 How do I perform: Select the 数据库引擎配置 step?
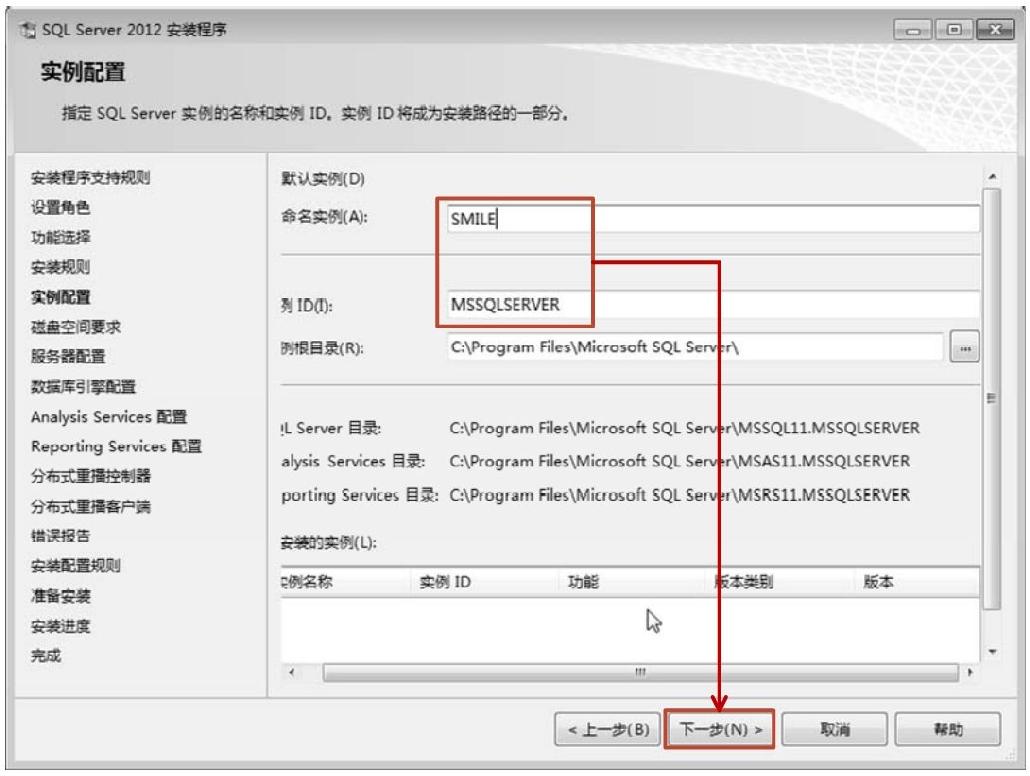coord(83,387)
